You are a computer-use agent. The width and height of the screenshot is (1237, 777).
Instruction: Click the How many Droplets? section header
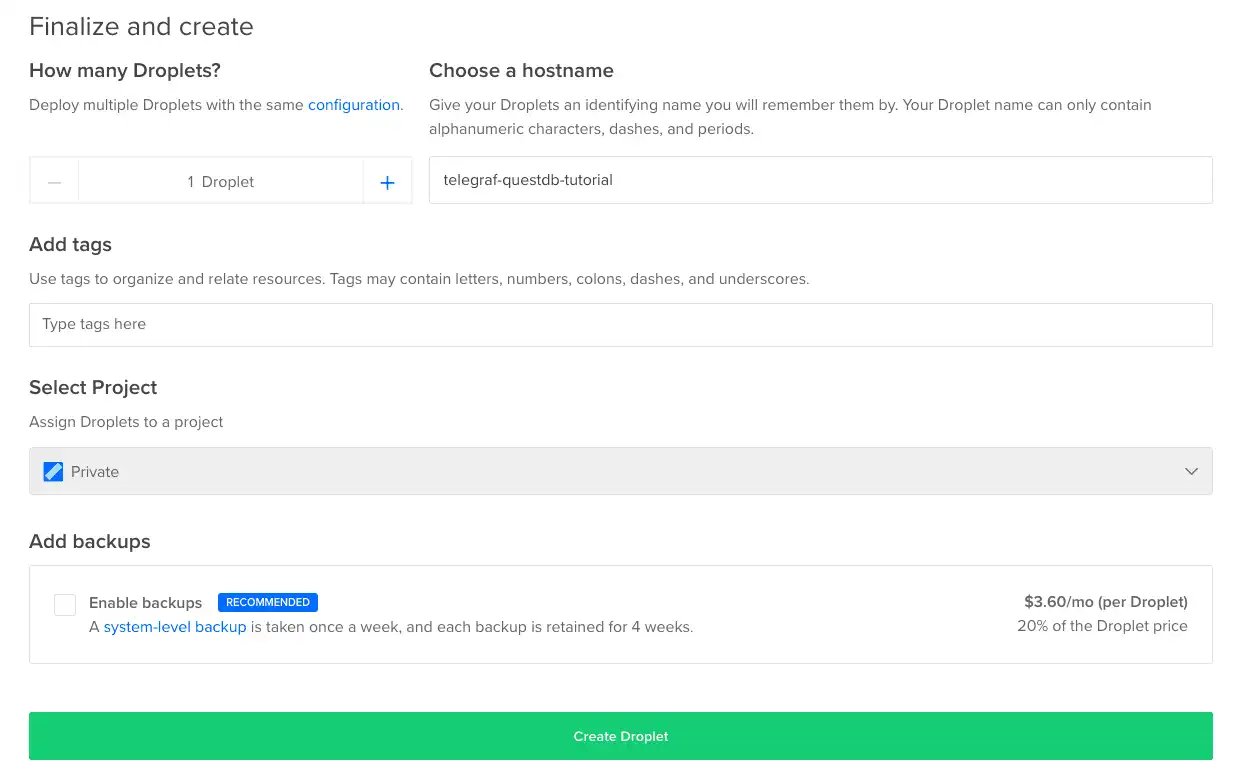[x=124, y=70]
